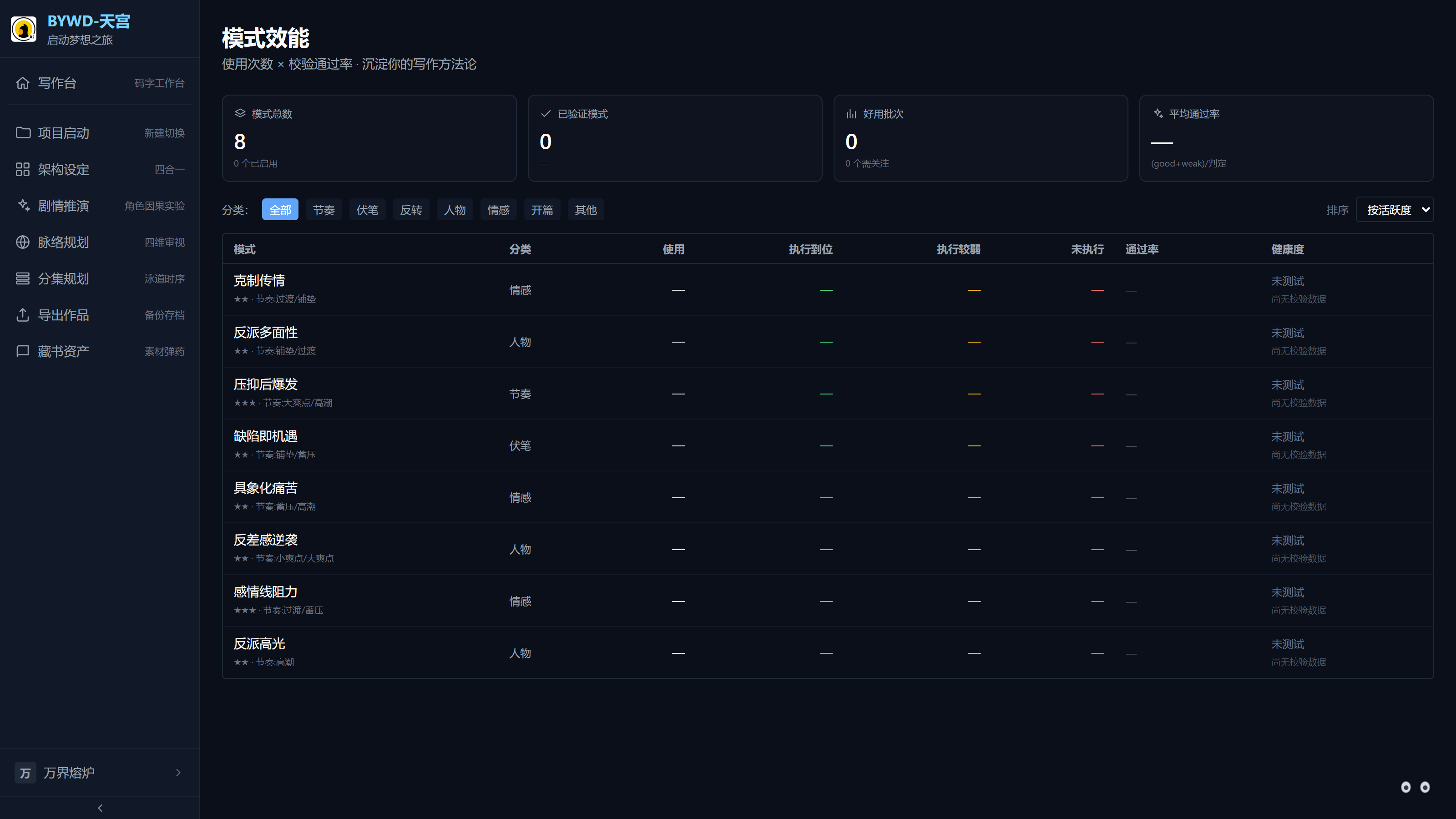This screenshot has width=1456, height=819.
Task: Expand the 万界熔炉 chevron
Action: pos(178,773)
